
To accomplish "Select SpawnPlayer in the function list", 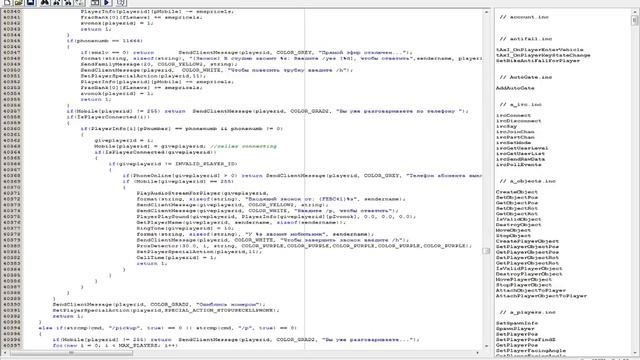I will tap(515, 329).
